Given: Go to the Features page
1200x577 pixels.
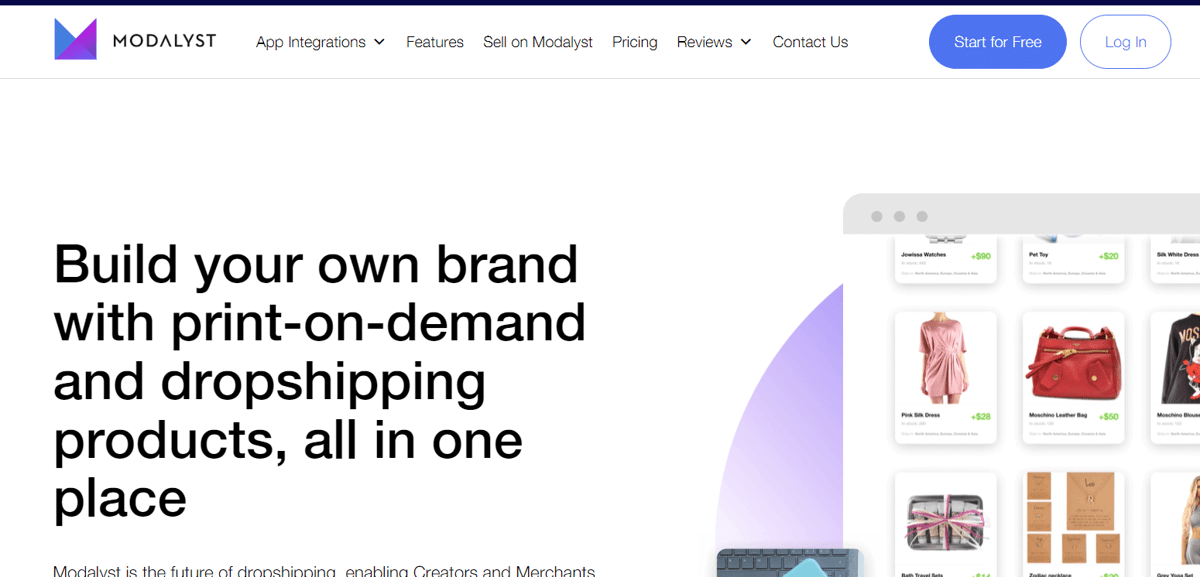Looking at the screenshot, I should coord(435,42).
